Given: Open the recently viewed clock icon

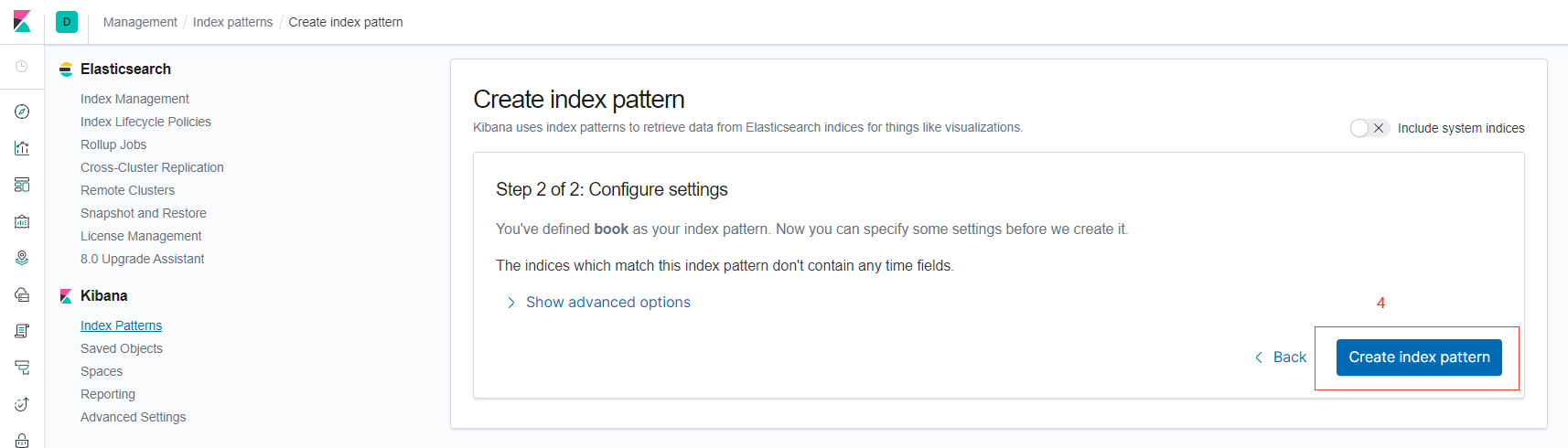Looking at the screenshot, I should (22, 67).
